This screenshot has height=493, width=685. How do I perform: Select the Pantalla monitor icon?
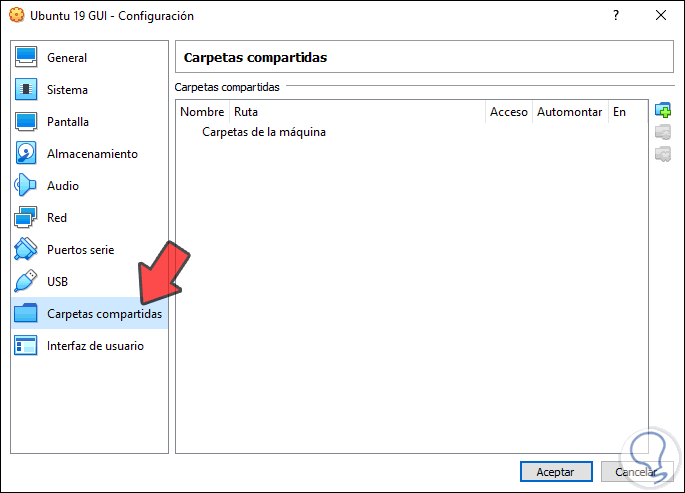(26, 122)
